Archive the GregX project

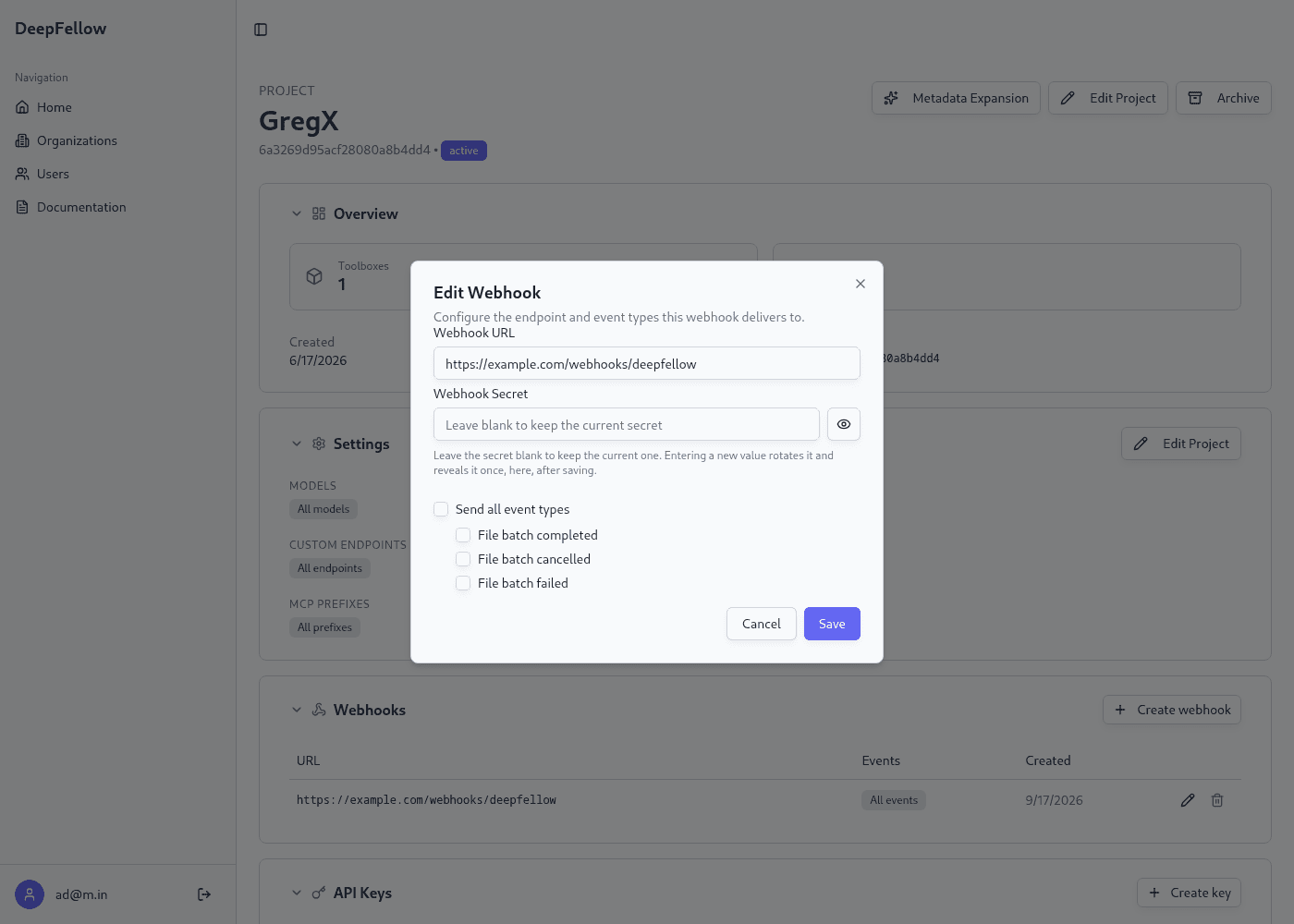click(1224, 98)
